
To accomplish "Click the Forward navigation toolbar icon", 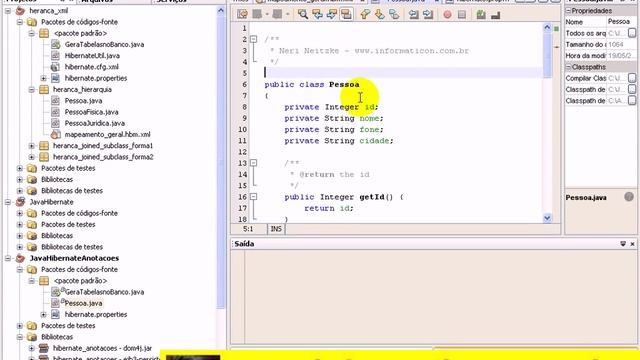I will click(x=278, y=15).
